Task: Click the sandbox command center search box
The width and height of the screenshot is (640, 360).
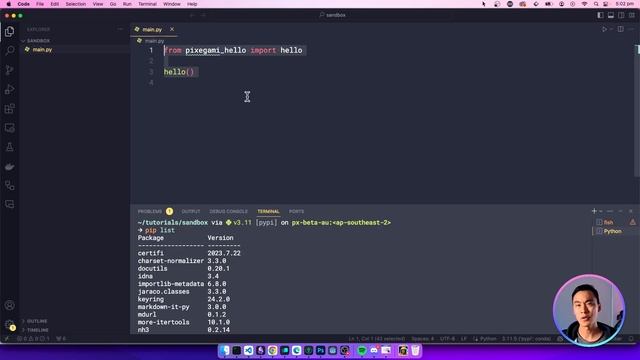Action: click(x=333, y=15)
